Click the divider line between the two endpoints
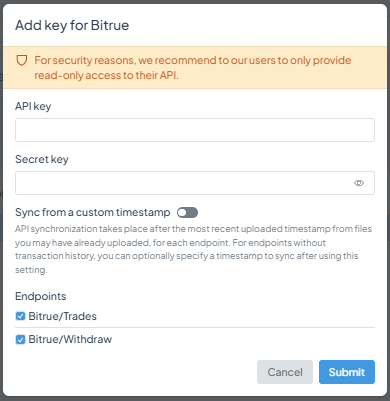Viewport: 390px width, 401px height. click(x=195, y=327)
